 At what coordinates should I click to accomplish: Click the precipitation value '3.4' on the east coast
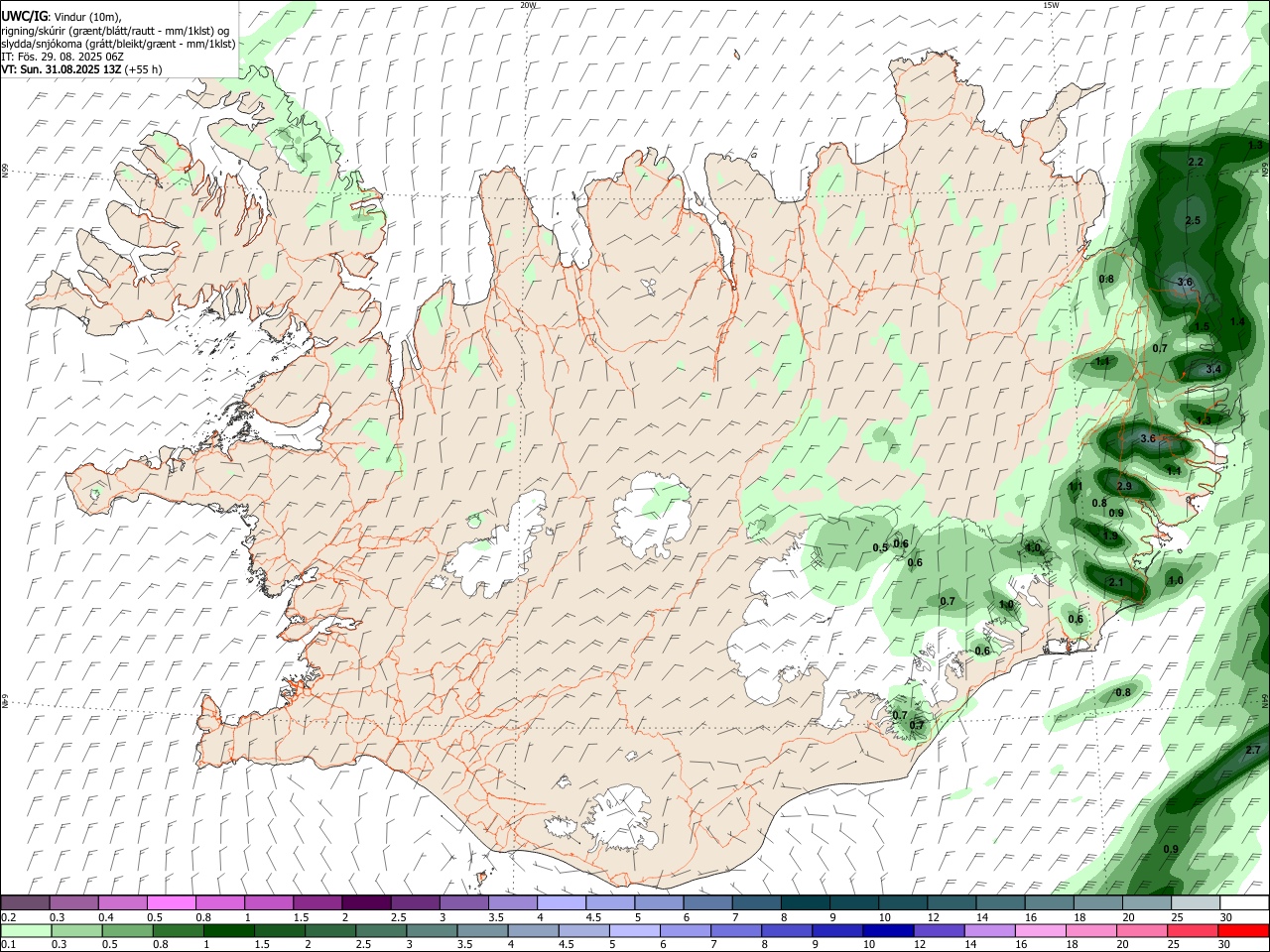click(1212, 369)
